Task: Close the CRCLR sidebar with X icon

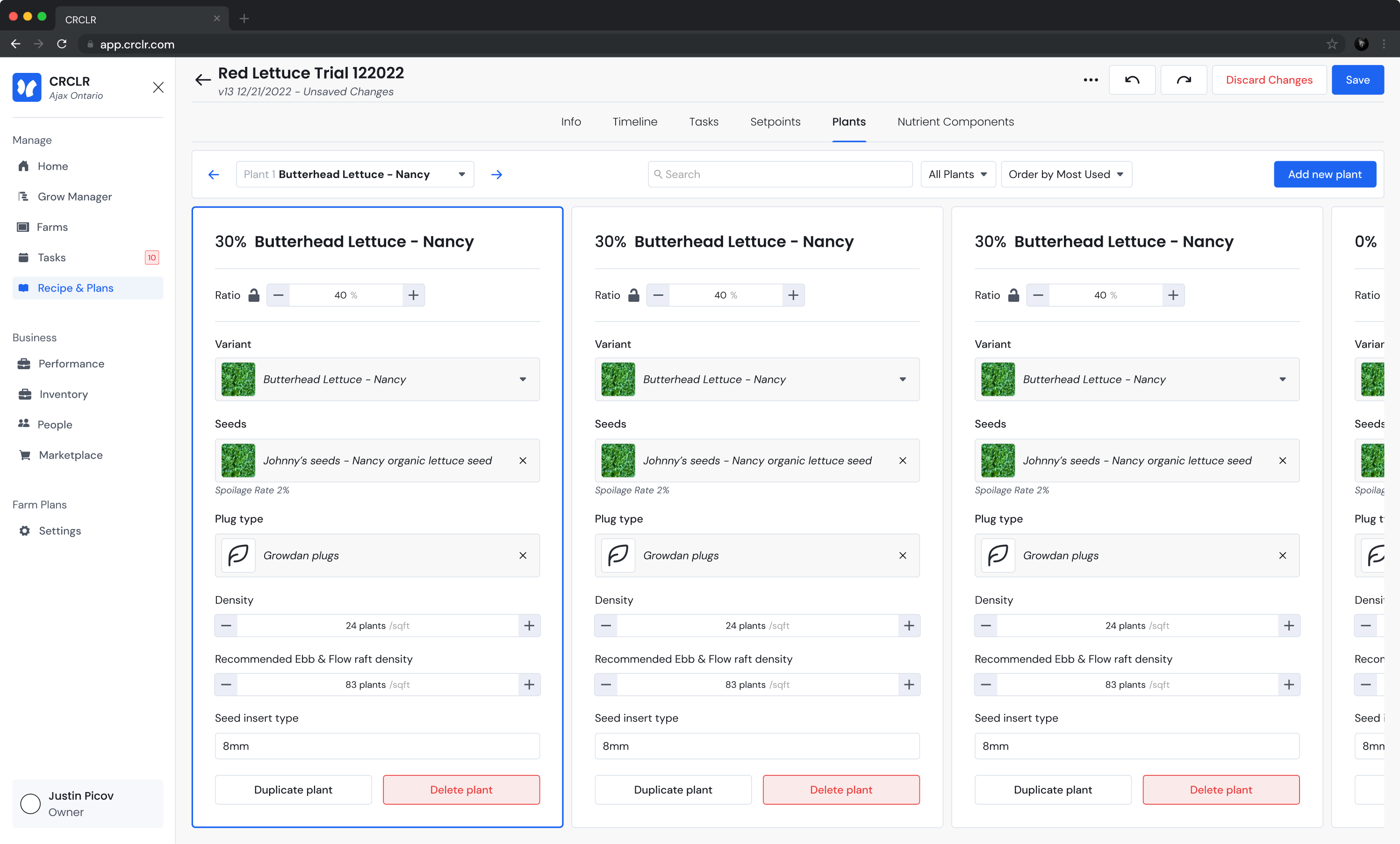Action: pos(158,87)
